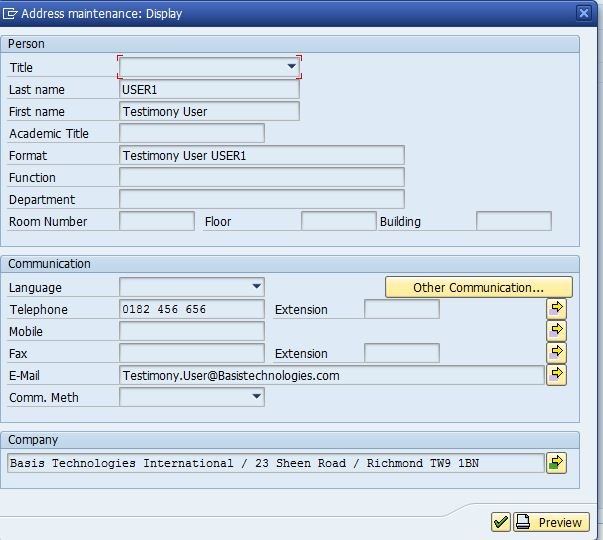The image size is (603, 540).
Task: Click the Room Number label
Action: (48, 221)
